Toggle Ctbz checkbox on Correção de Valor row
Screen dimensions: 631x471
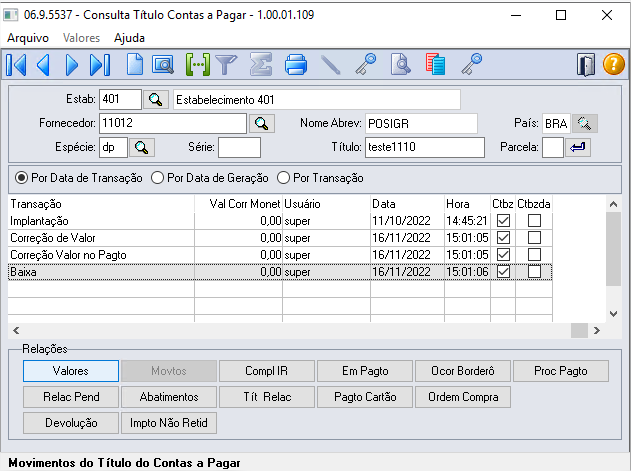click(x=503, y=238)
